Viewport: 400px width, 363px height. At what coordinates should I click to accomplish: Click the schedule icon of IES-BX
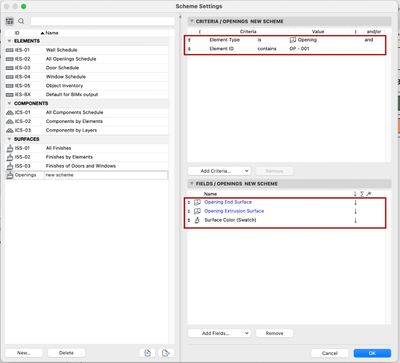coord(10,95)
